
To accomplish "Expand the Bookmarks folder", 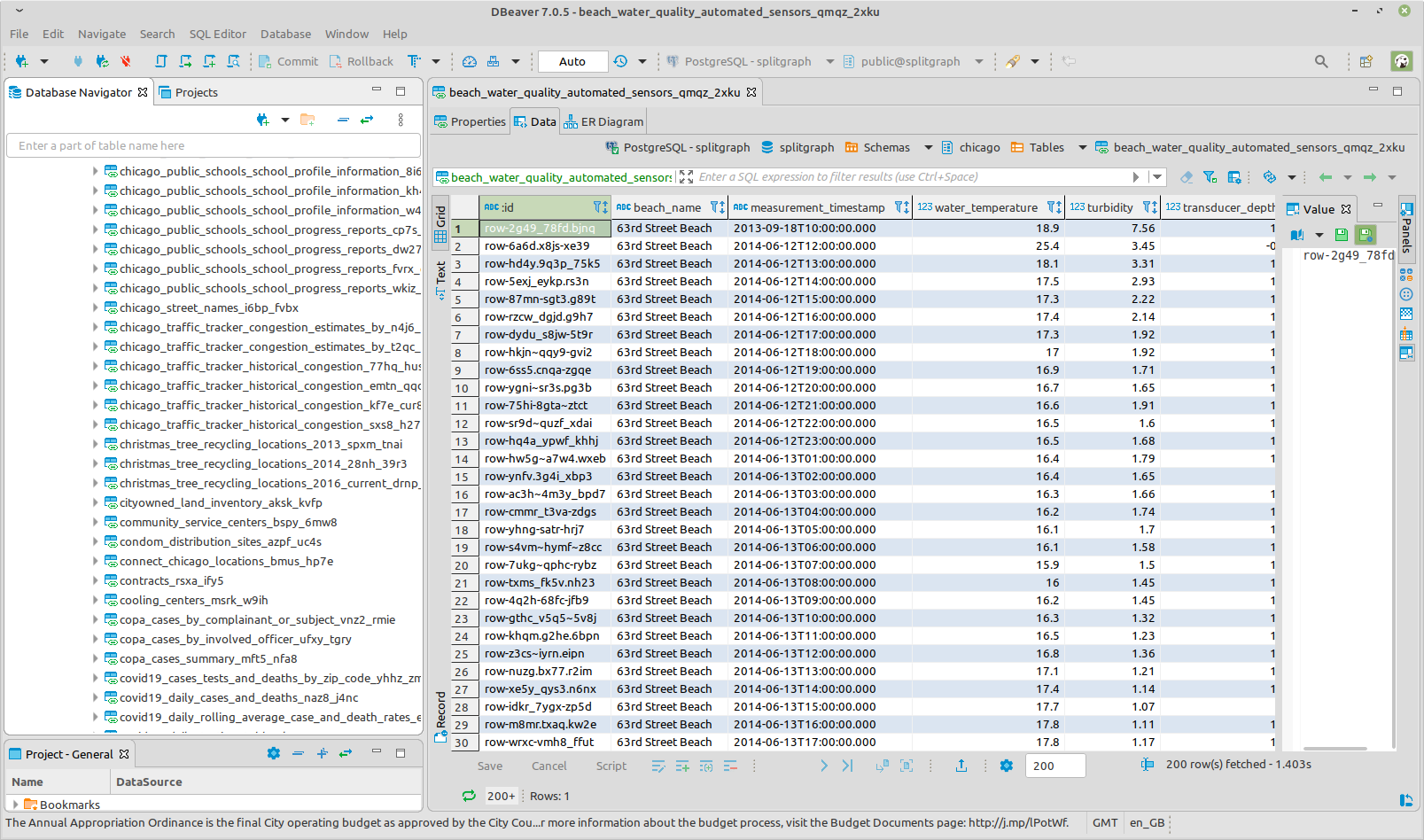I will (15, 805).
